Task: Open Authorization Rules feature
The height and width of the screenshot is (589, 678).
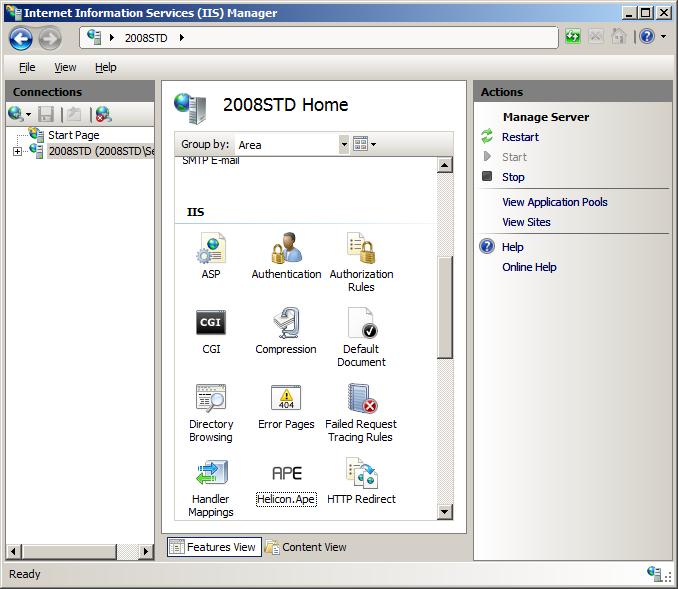Action: click(361, 249)
